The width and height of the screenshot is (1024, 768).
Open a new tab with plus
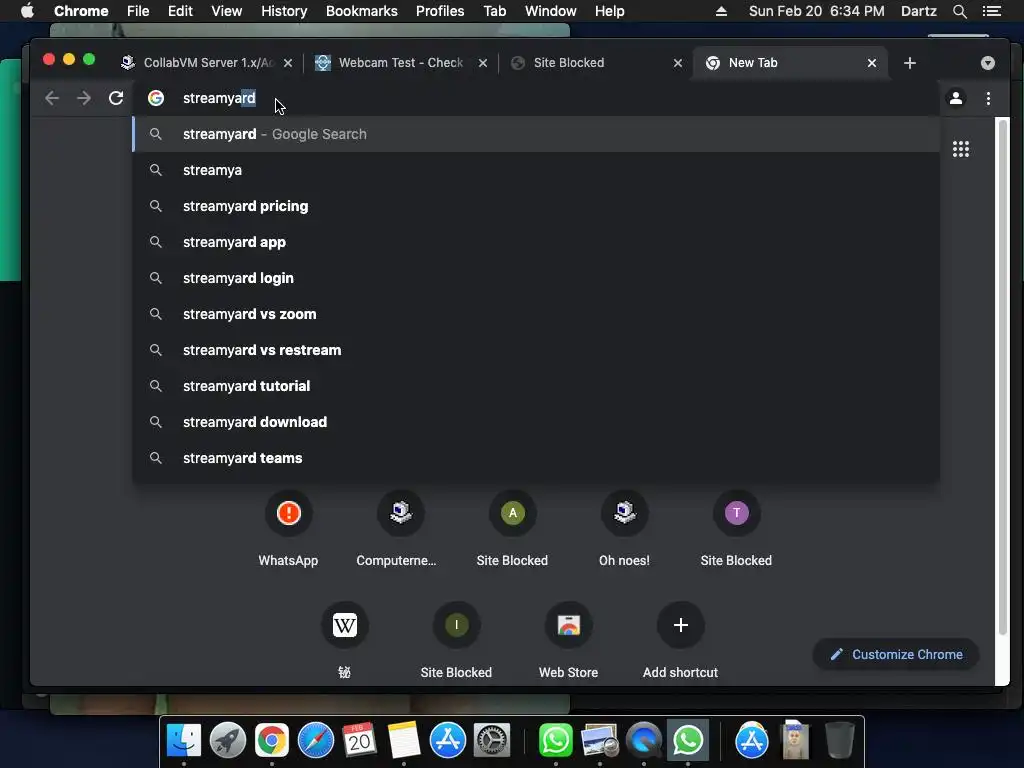(x=910, y=63)
